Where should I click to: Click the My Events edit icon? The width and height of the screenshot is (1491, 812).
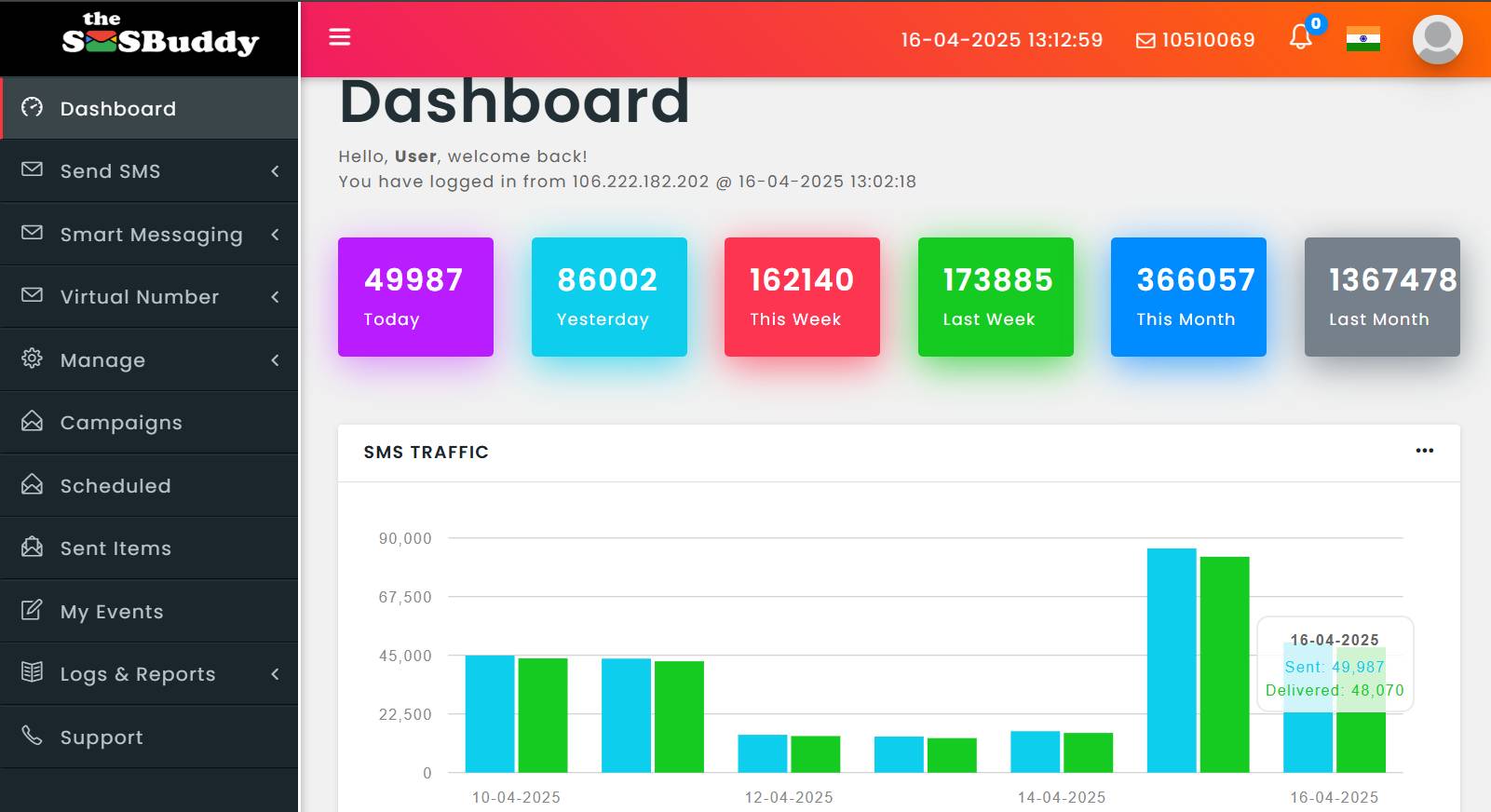point(32,611)
